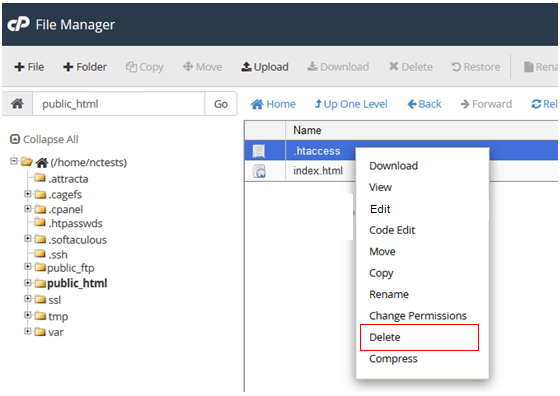560x396 pixels.
Task: Choose Copy from the context menu
Action: (381, 274)
